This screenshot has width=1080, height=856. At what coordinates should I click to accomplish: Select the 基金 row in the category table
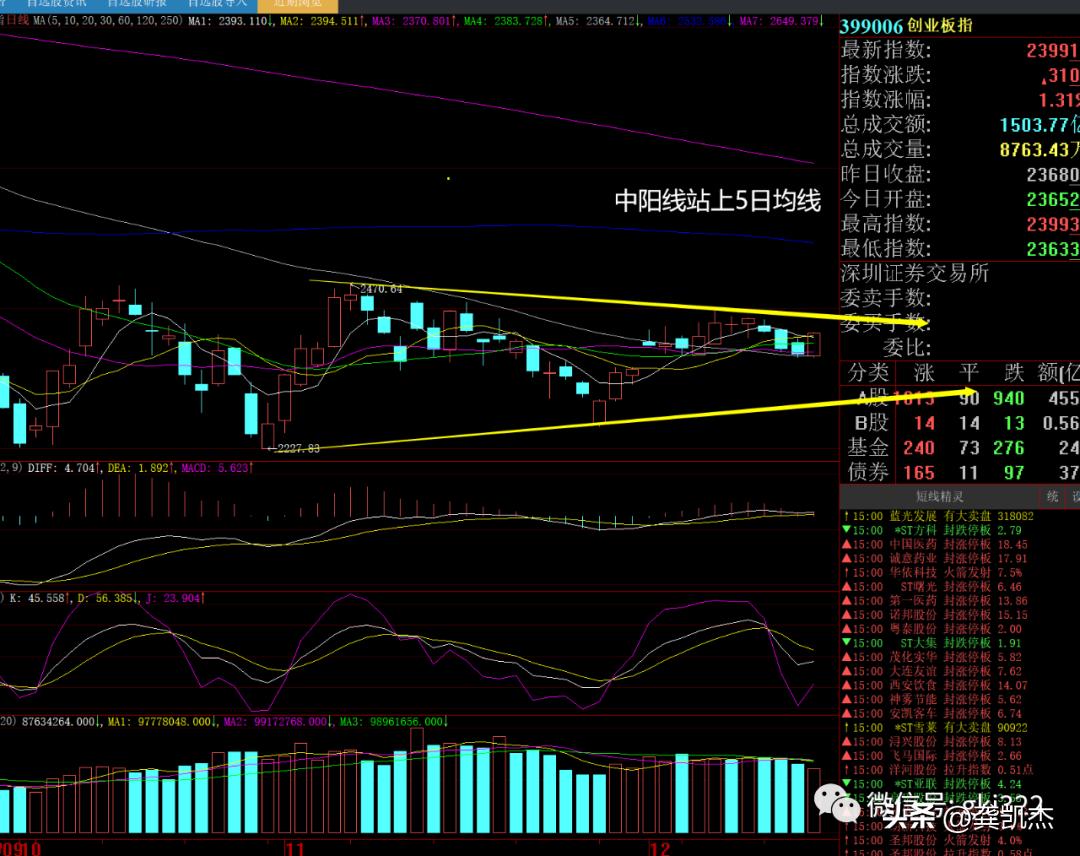tap(867, 448)
